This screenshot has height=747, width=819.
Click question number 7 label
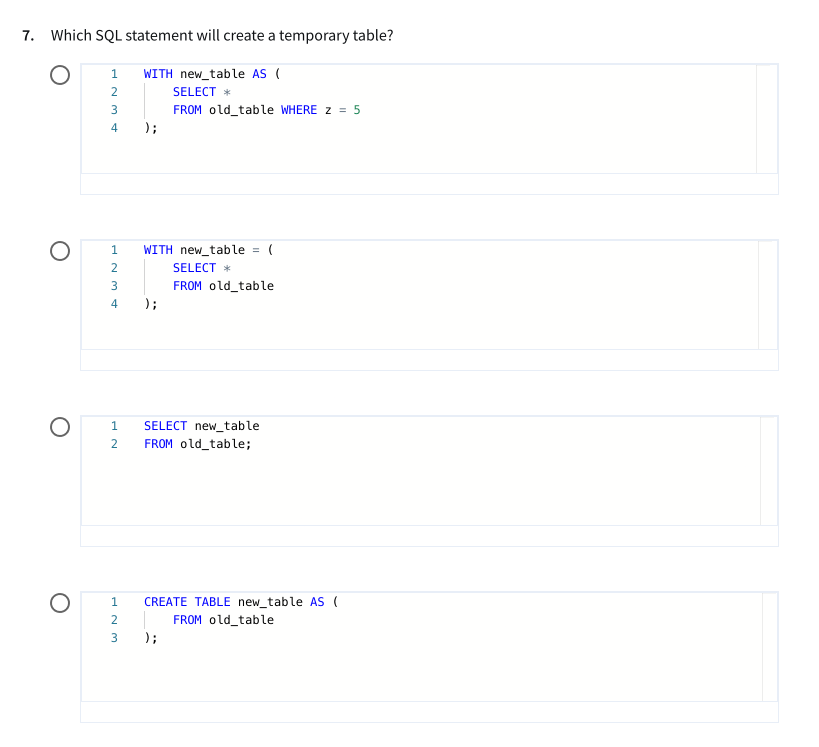(x=28, y=36)
